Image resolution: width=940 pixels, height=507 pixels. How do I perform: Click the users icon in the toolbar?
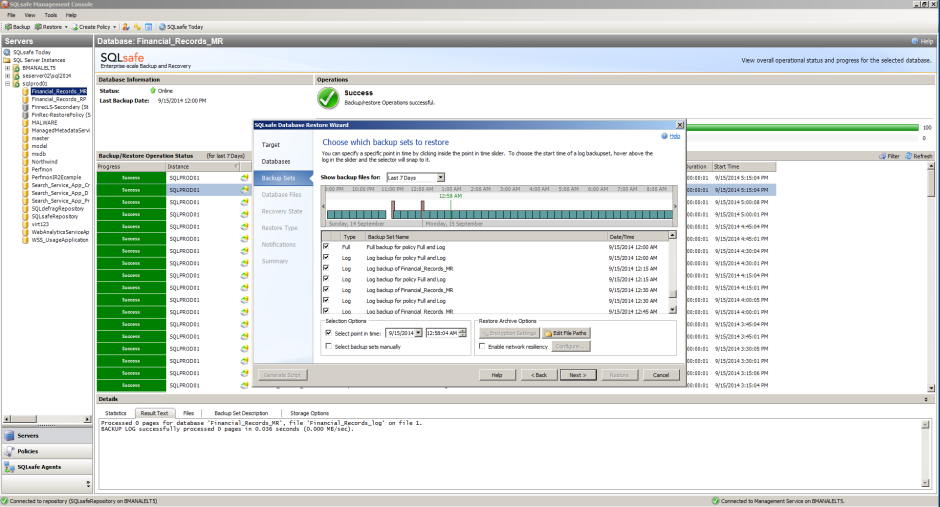point(126,27)
